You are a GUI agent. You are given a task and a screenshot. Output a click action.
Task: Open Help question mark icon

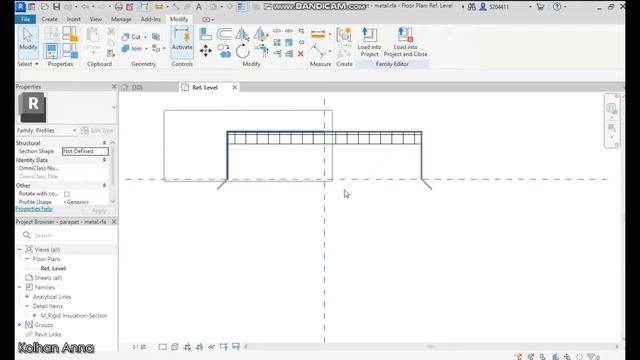point(557,7)
